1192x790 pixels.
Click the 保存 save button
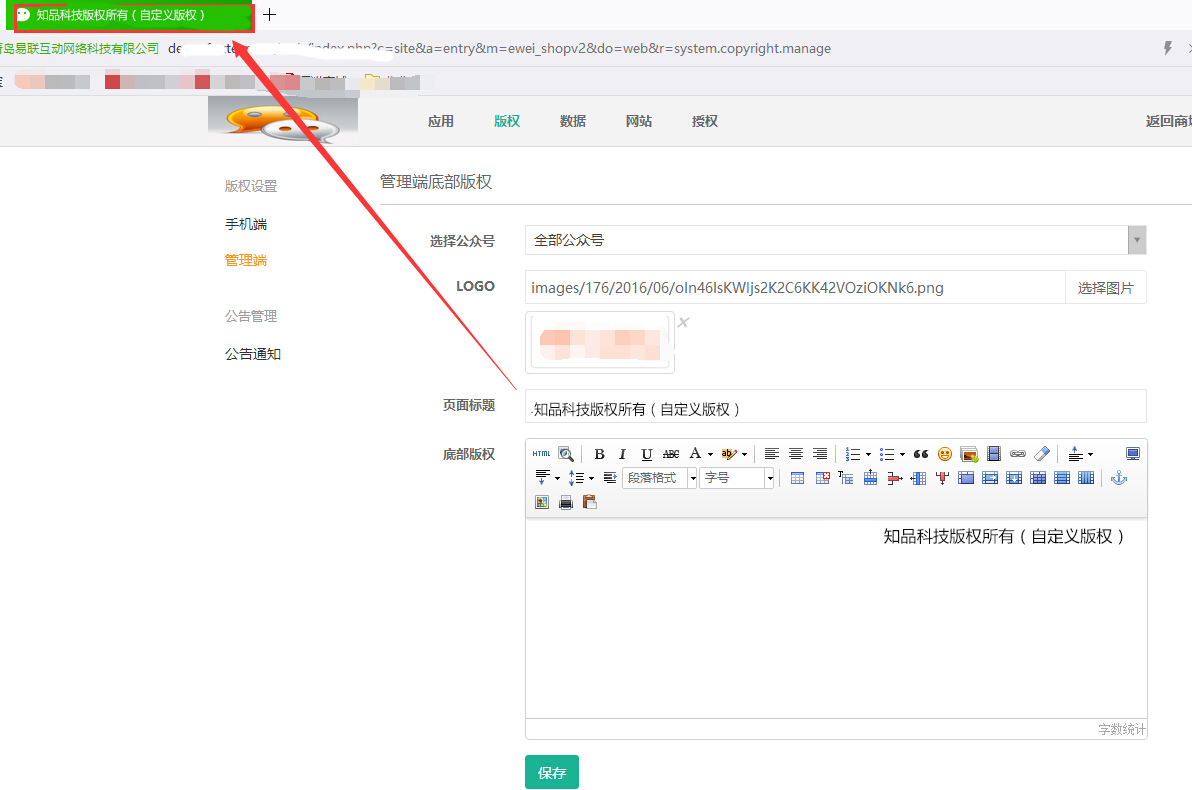tap(552, 773)
